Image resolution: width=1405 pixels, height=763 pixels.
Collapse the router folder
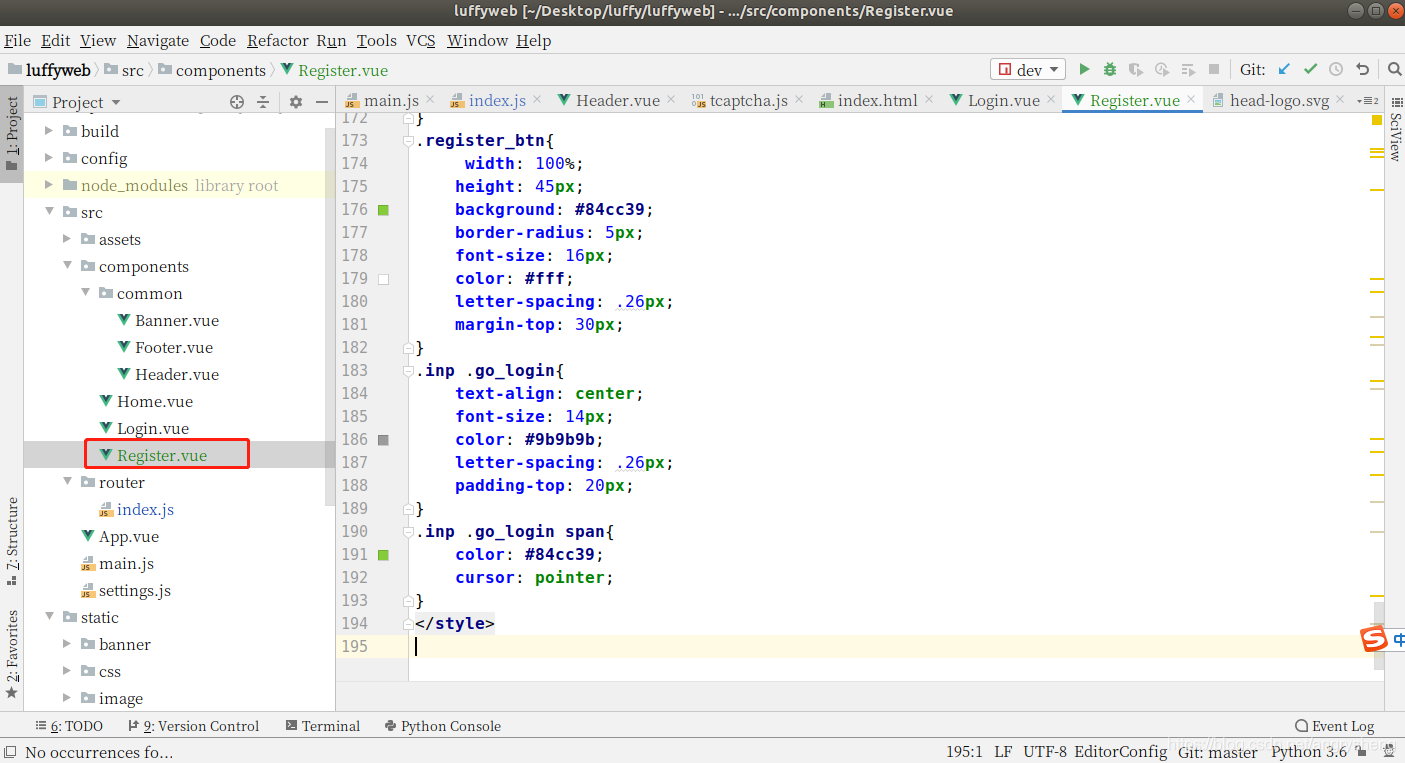67,482
